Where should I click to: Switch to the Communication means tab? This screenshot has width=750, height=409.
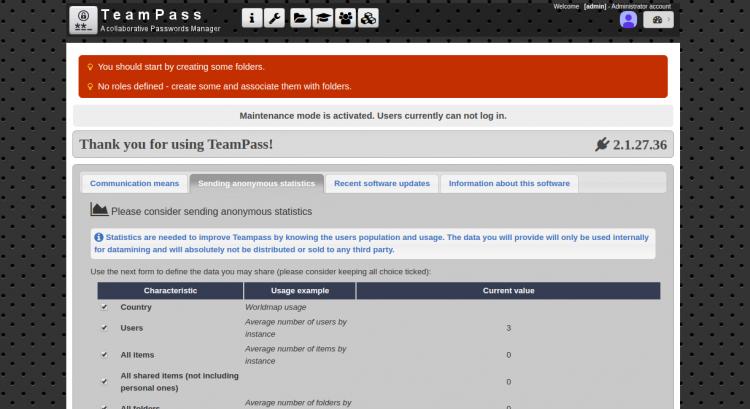pyautogui.click(x=134, y=184)
